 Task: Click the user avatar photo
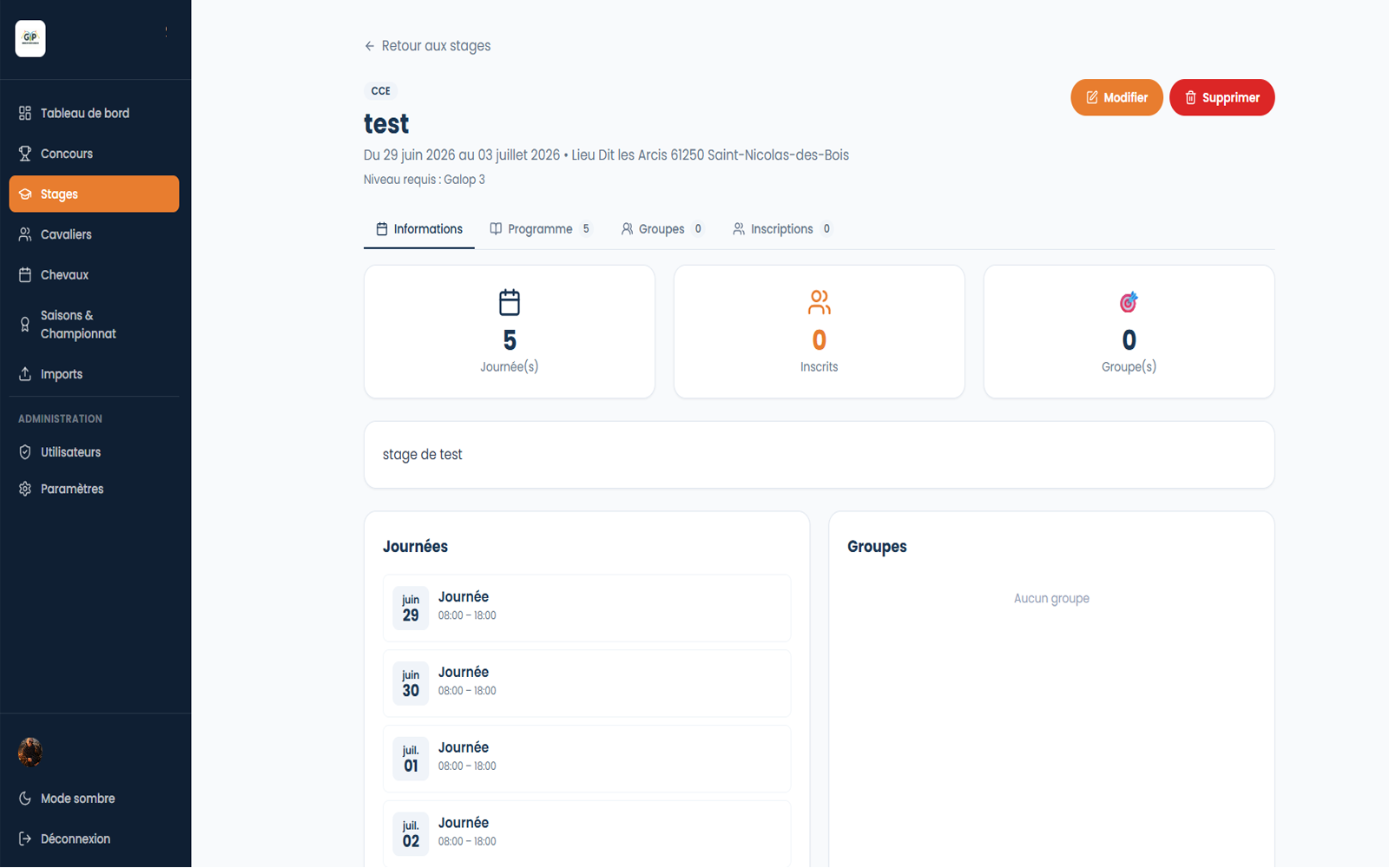30,752
